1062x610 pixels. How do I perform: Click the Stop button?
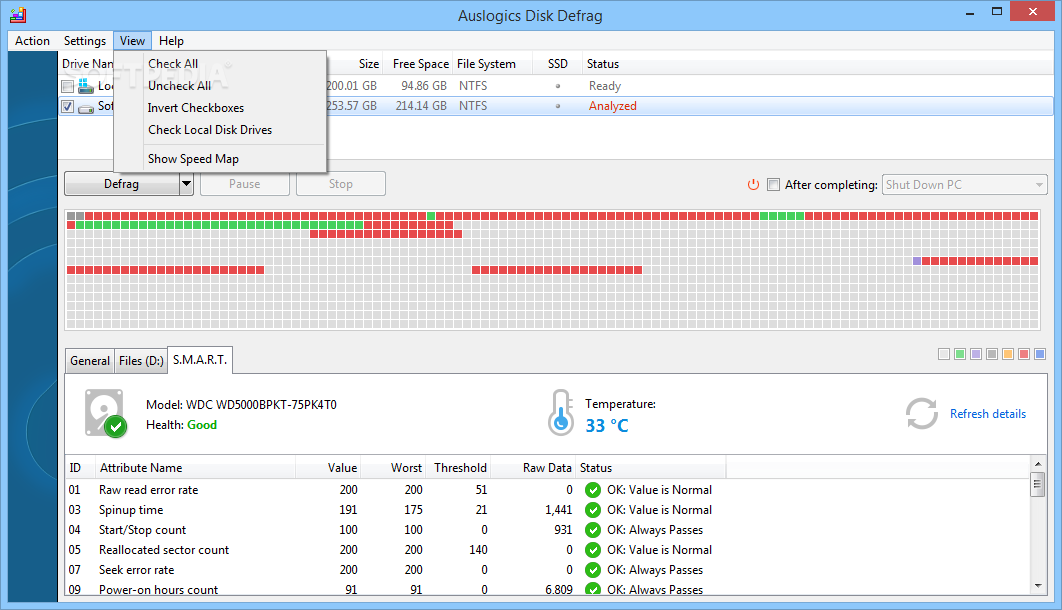[x=341, y=183]
